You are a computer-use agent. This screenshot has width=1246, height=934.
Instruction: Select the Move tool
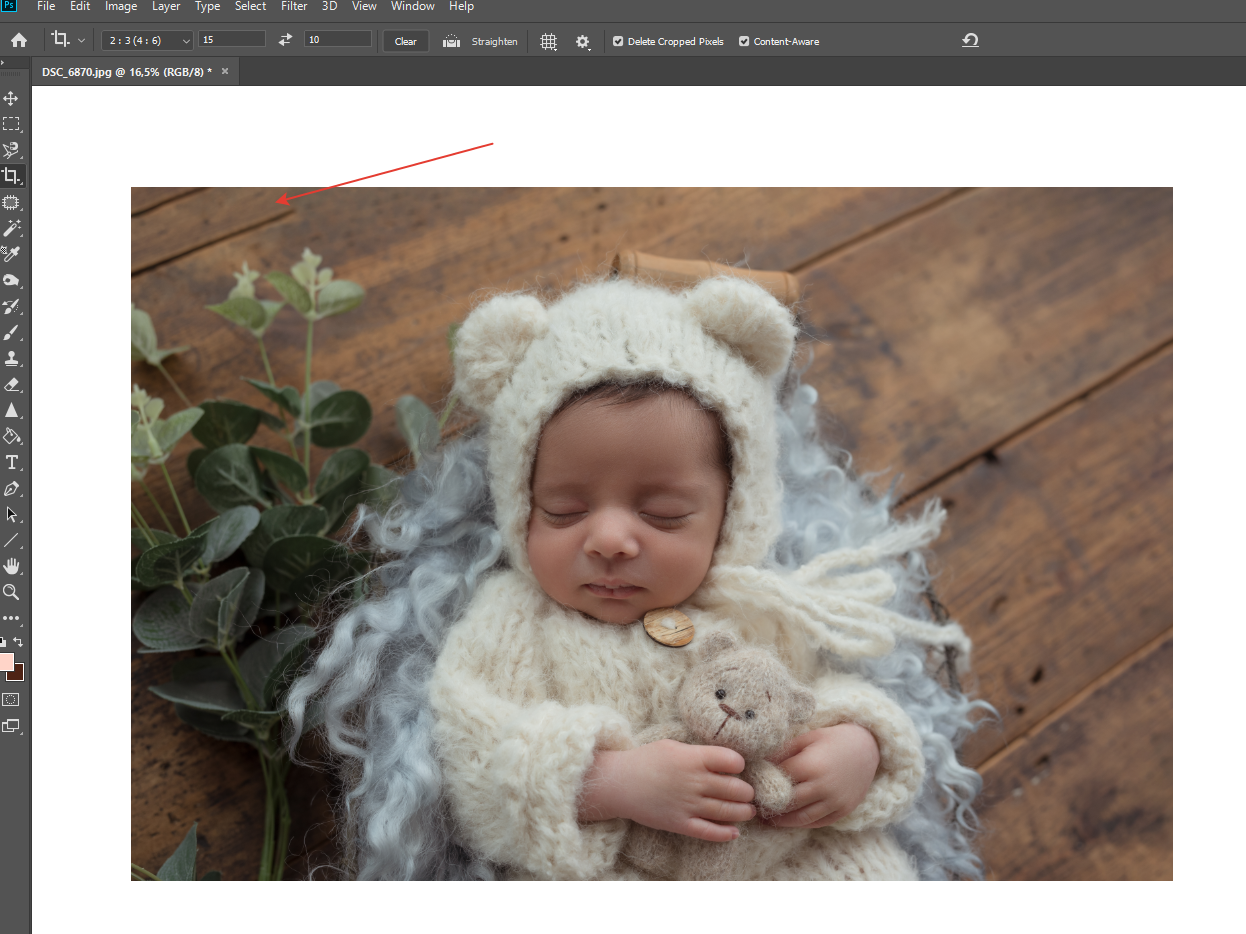click(x=12, y=98)
